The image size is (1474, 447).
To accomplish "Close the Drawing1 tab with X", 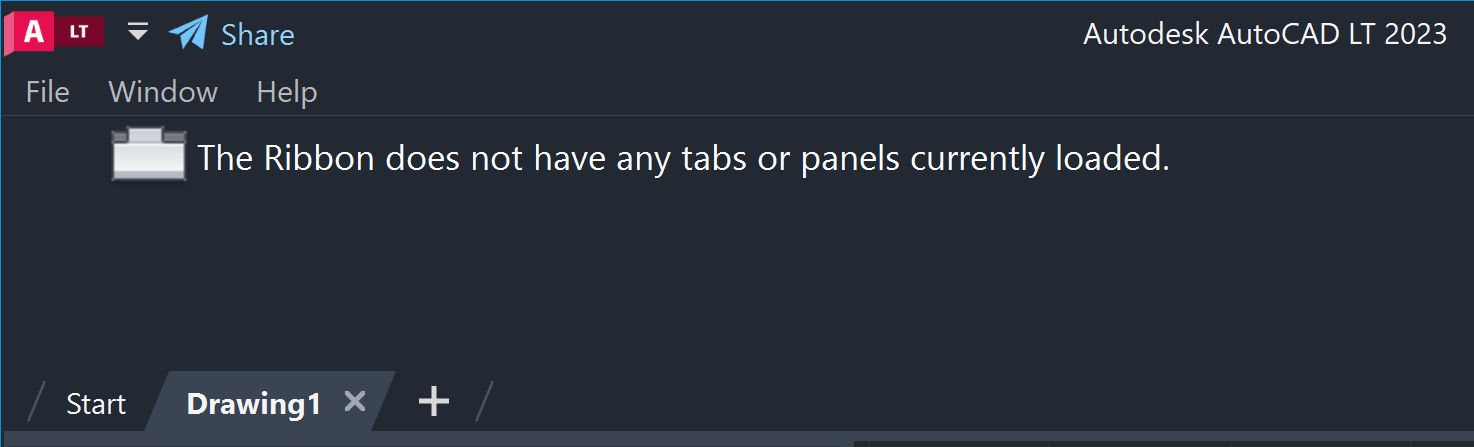I will point(354,402).
